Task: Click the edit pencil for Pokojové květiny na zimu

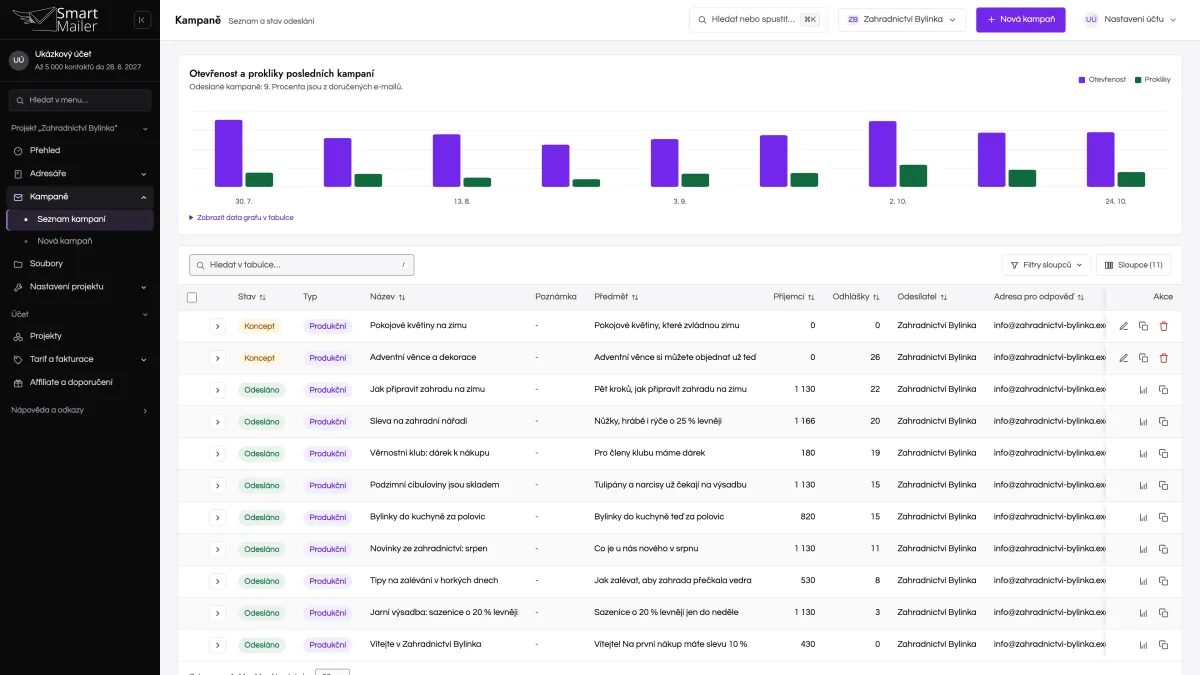Action: point(1123,326)
